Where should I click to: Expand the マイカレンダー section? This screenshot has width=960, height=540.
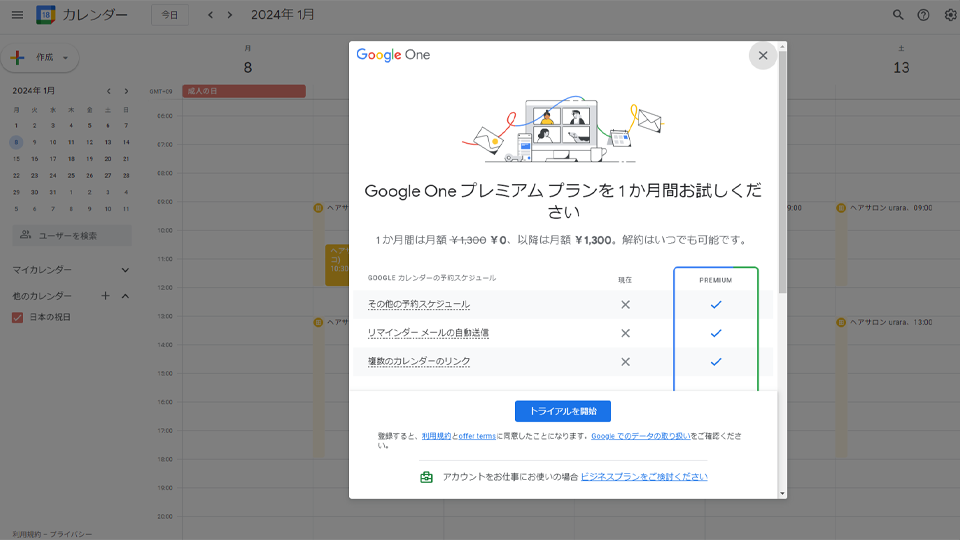pyautogui.click(x=125, y=270)
